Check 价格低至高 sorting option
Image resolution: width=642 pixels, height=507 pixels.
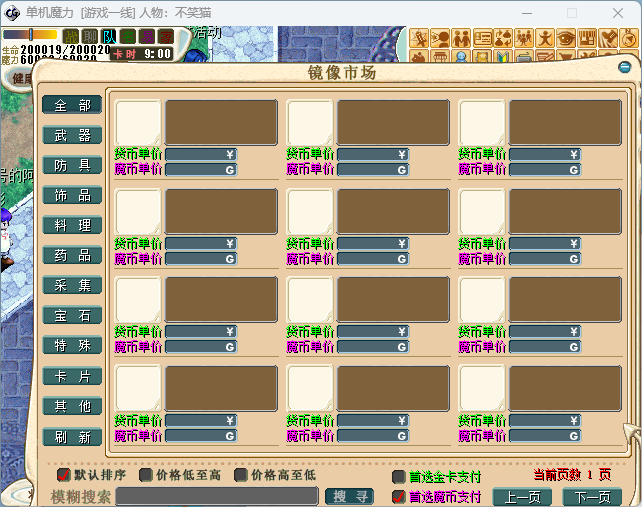(x=146, y=475)
